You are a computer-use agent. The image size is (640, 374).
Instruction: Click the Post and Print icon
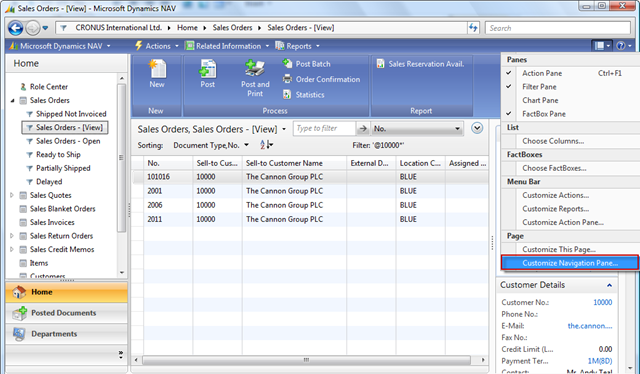(255, 68)
